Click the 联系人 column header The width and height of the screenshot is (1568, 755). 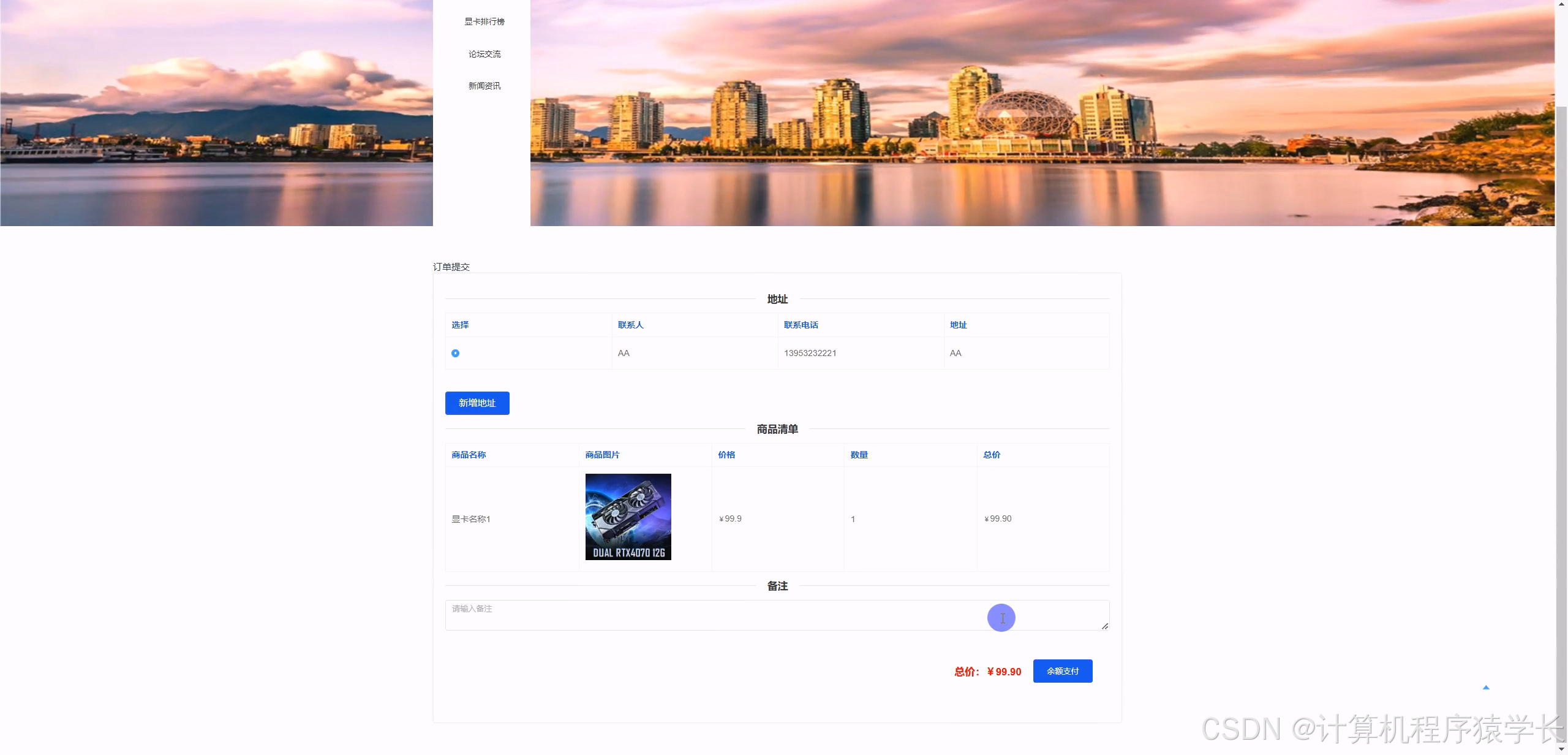coord(630,325)
